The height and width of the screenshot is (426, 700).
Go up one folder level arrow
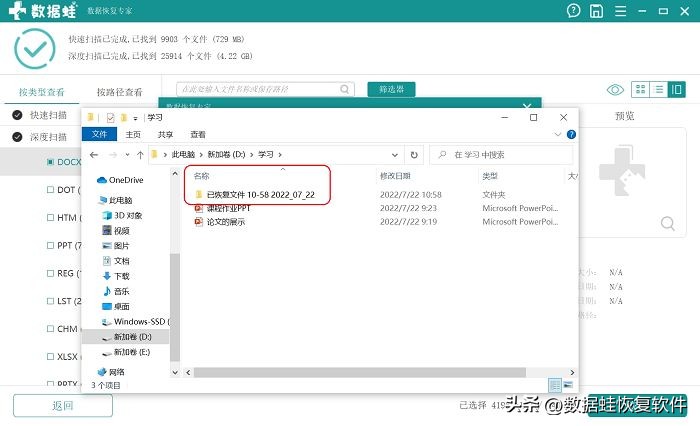(x=140, y=155)
